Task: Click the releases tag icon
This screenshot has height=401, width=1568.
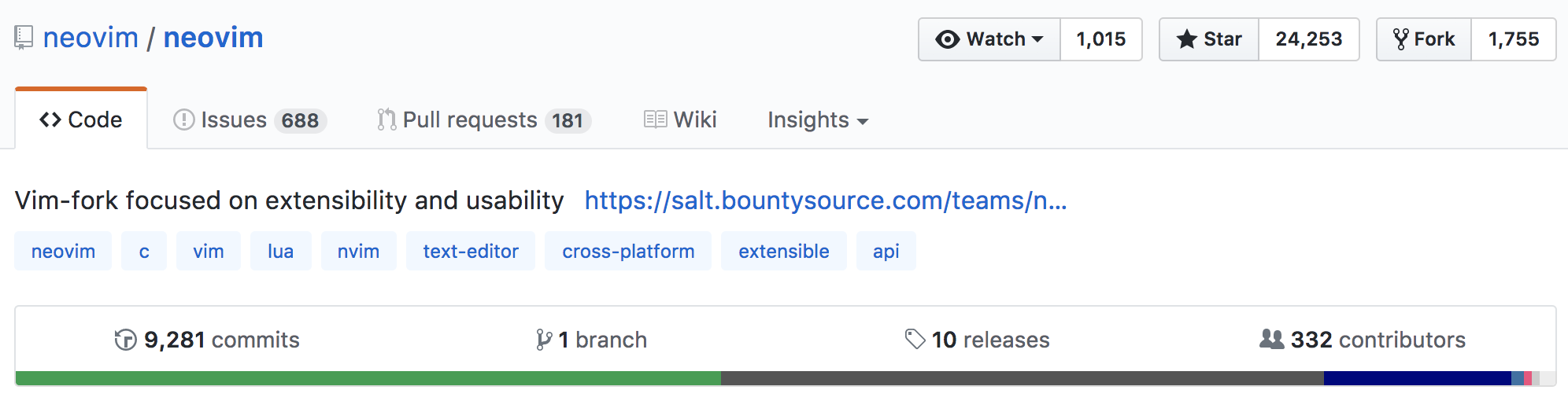Action: [915, 340]
